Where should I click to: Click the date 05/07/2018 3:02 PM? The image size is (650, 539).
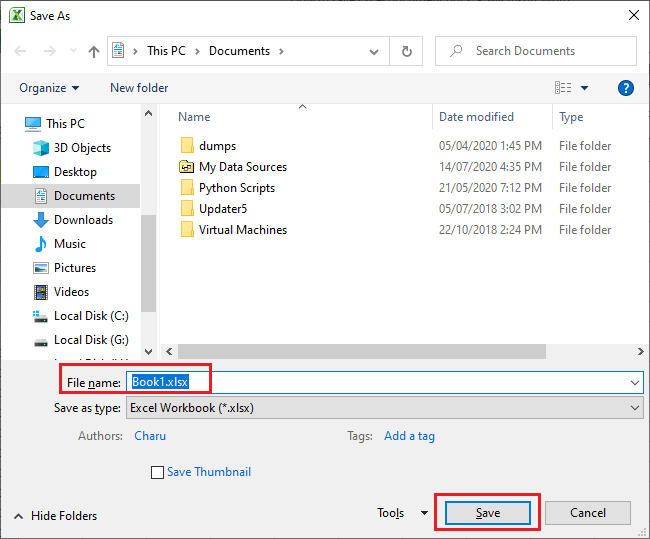click(x=490, y=209)
